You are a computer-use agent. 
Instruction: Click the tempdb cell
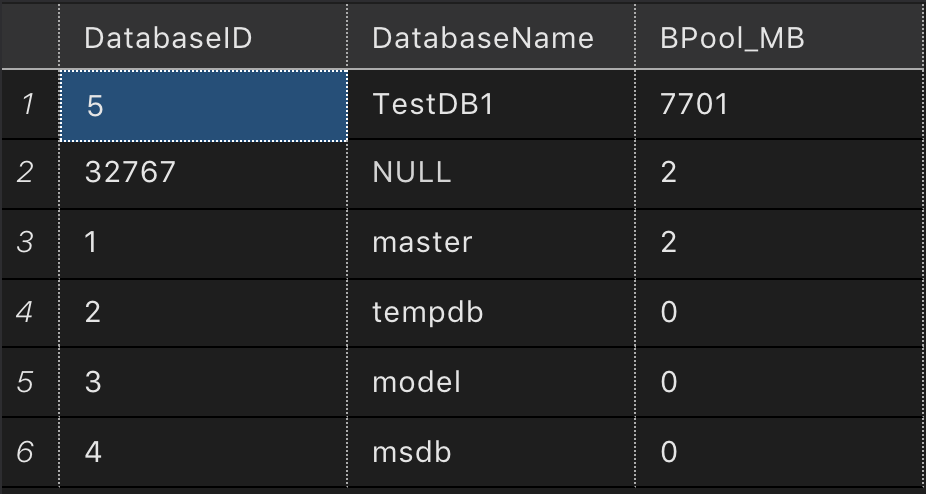click(491, 313)
